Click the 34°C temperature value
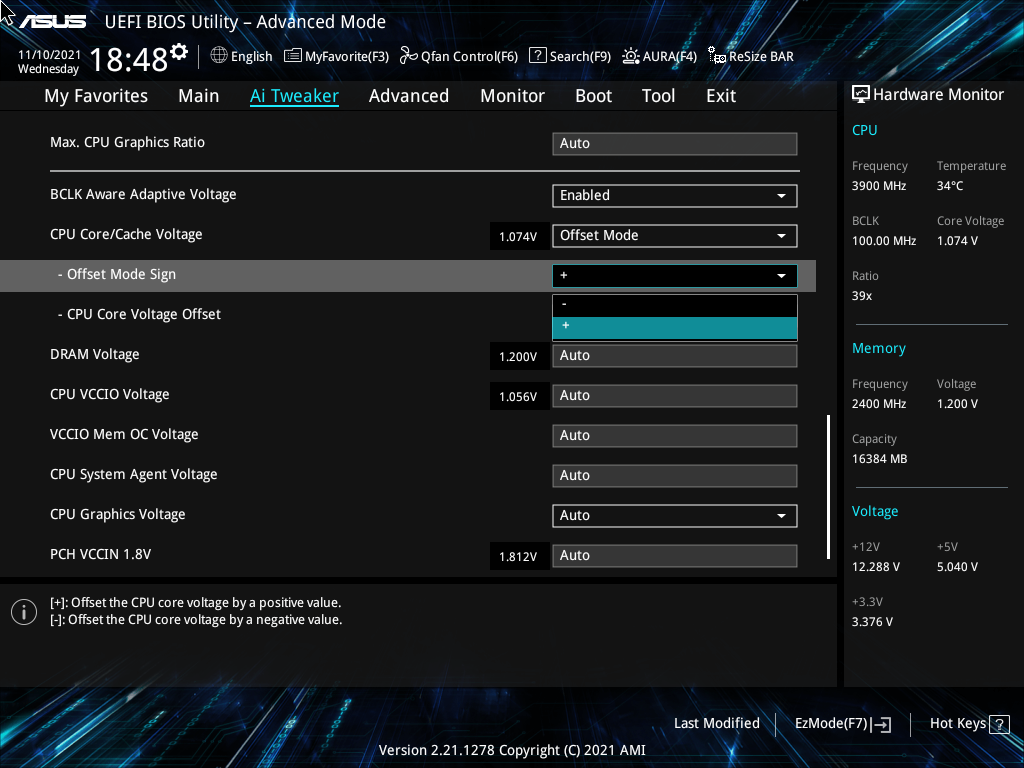The image size is (1024, 768). (950, 186)
